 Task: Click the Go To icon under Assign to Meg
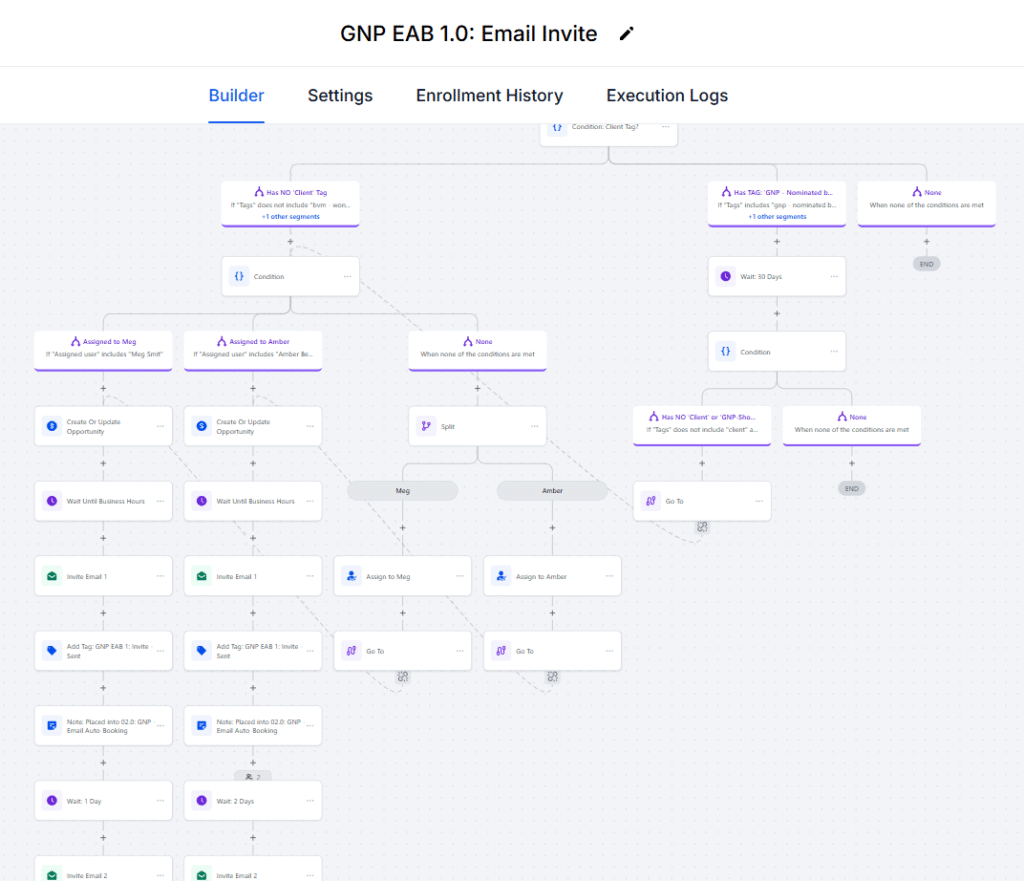point(352,651)
